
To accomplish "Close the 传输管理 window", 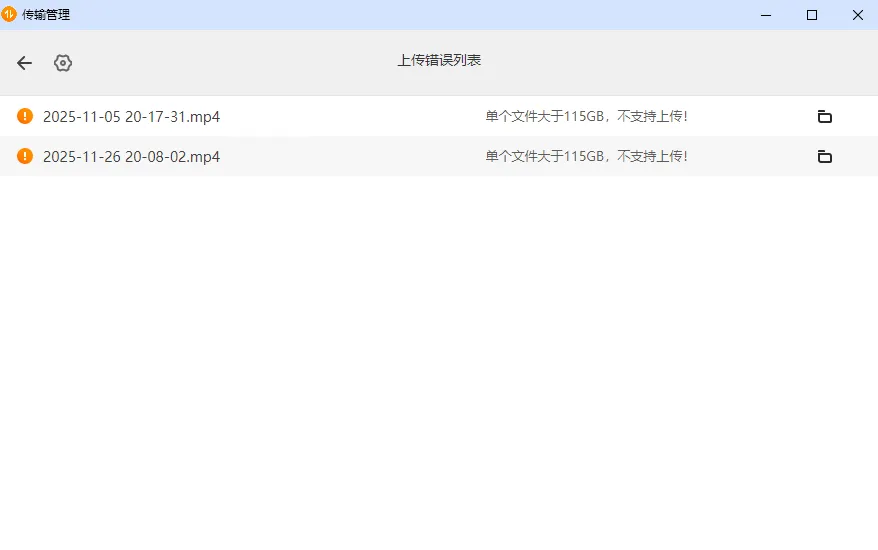I will tap(857, 15).
